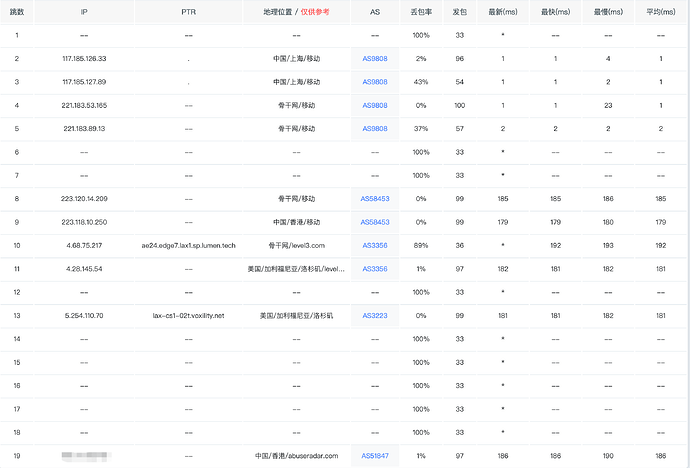The width and height of the screenshot is (690, 468).
Task: Click the 89% packet loss value
Action: (x=421, y=245)
